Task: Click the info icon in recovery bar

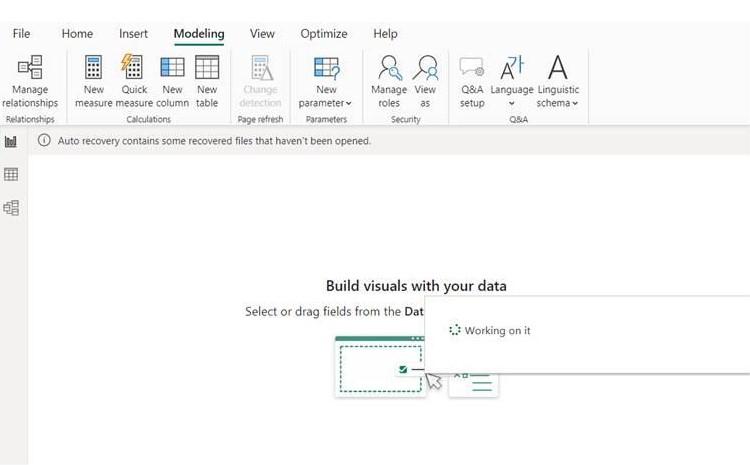Action: 44,140
